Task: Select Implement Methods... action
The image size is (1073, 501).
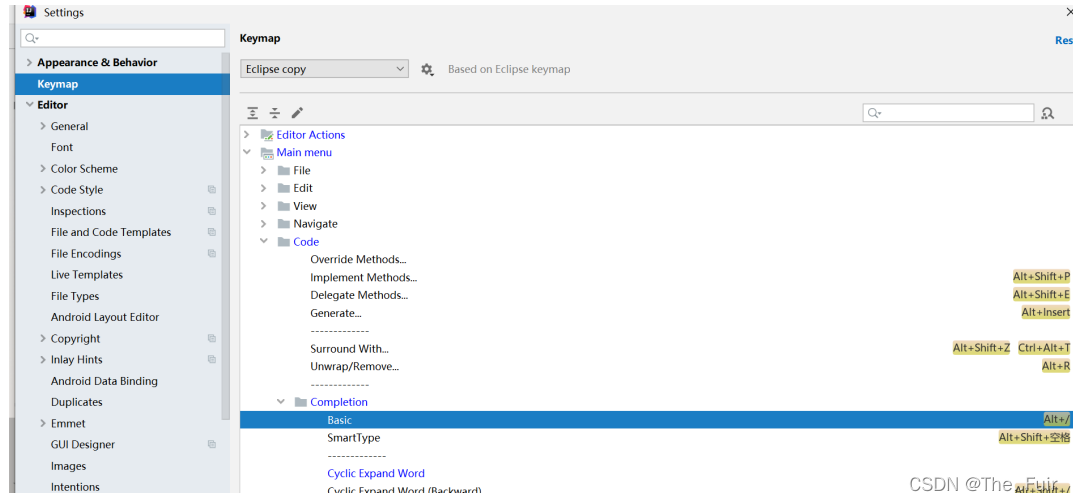Action: (363, 277)
